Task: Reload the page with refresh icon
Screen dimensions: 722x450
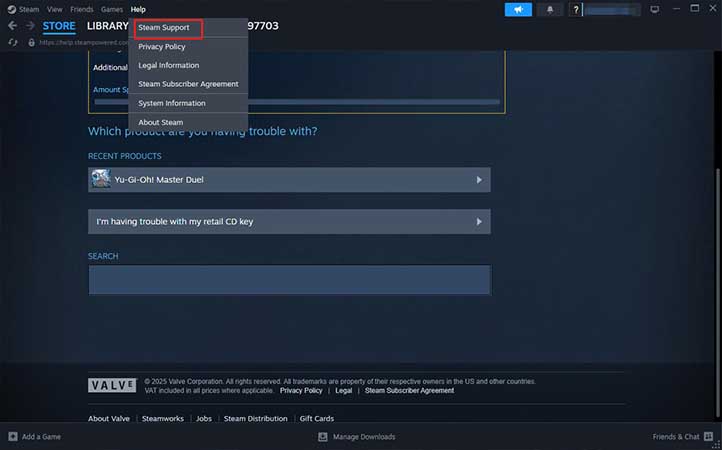Action: click(x=13, y=42)
